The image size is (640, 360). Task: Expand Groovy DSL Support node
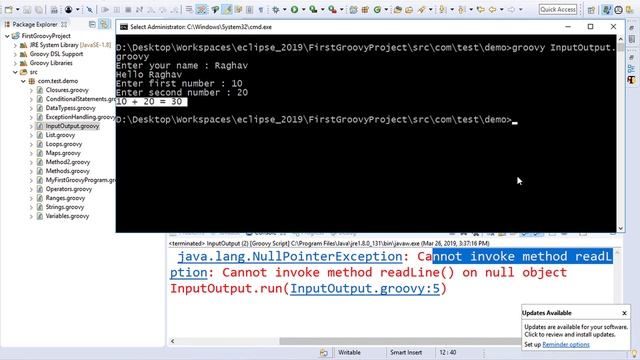click(x=15, y=54)
